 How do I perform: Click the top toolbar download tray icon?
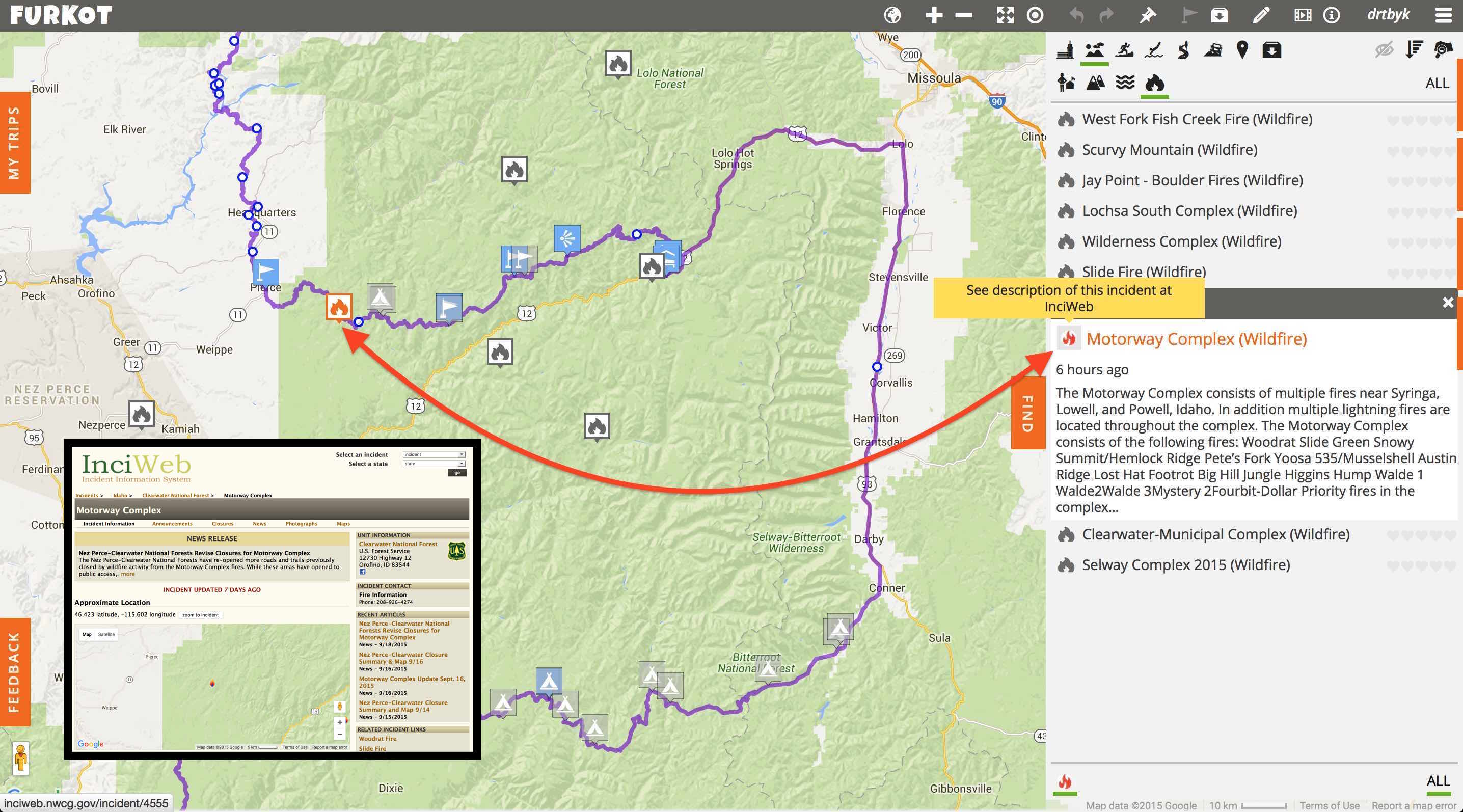click(1220, 15)
